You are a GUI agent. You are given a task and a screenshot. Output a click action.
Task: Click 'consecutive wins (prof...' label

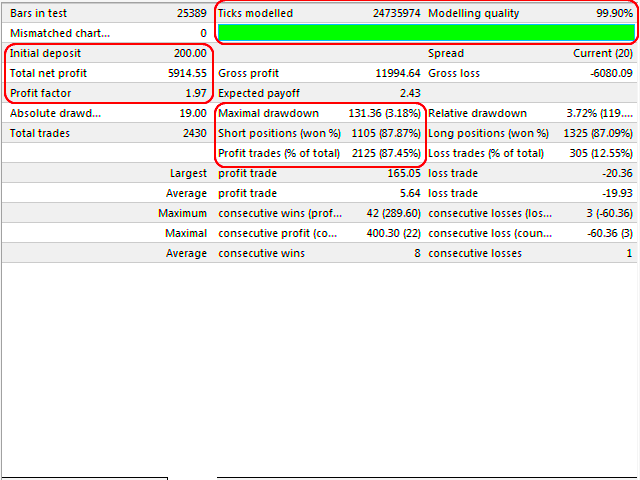click(280, 213)
